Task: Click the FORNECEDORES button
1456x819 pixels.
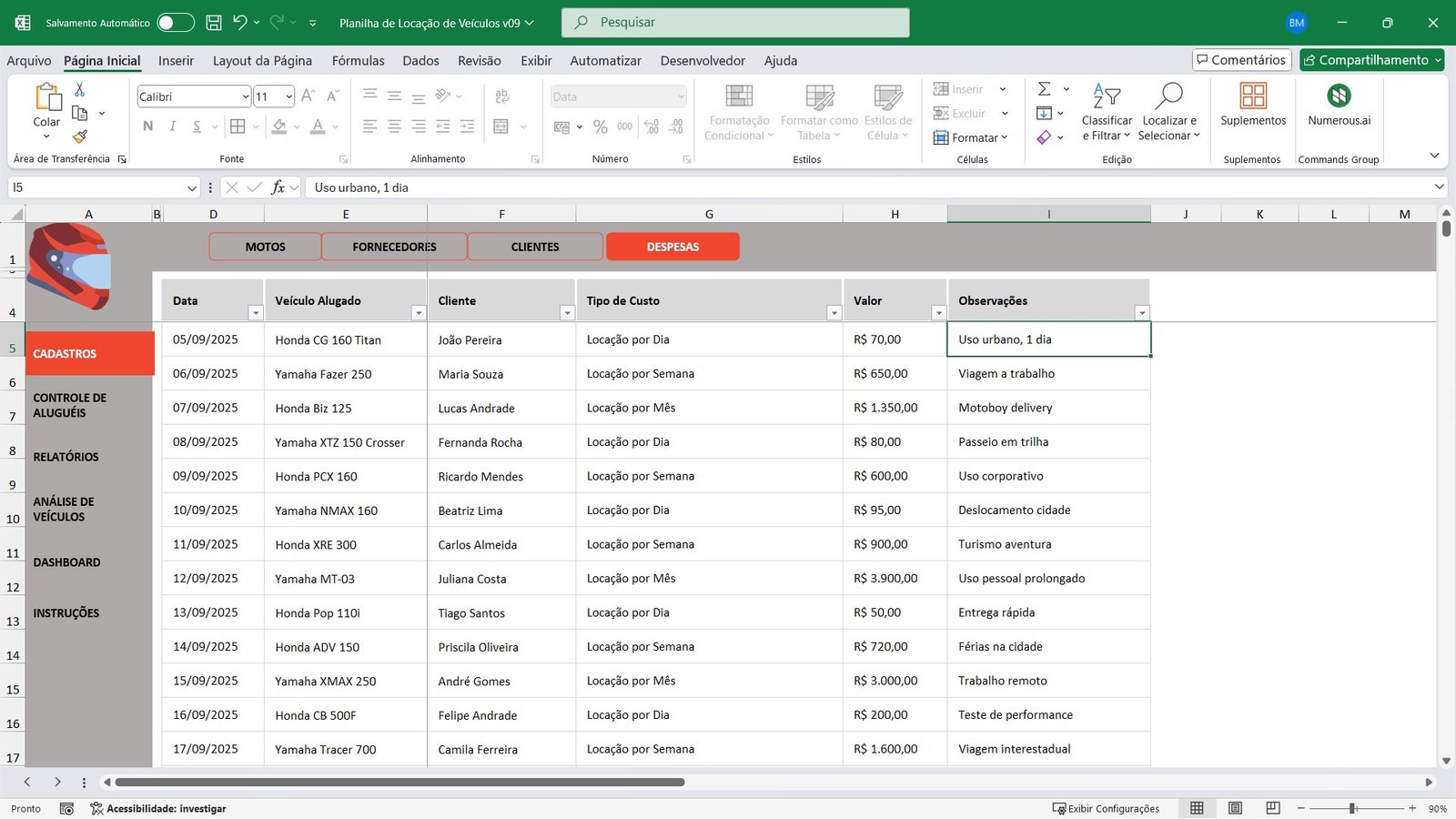Action: click(x=394, y=247)
